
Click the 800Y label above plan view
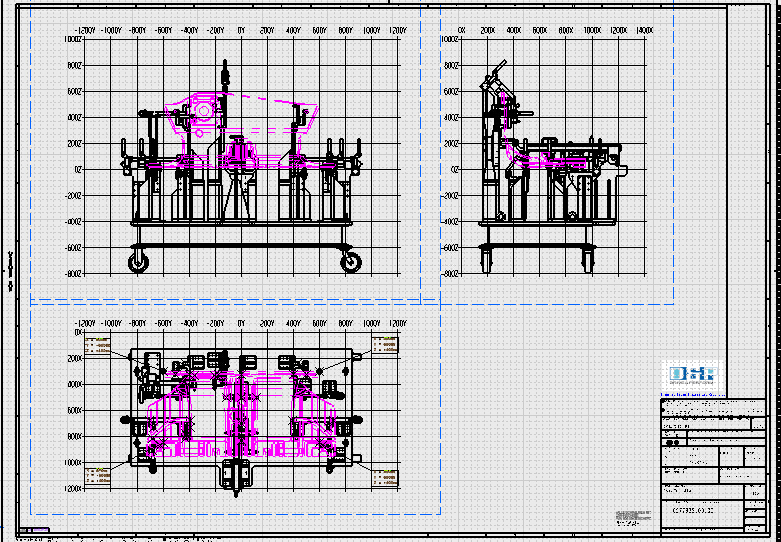pyautogui.click(x=346, y=324)
